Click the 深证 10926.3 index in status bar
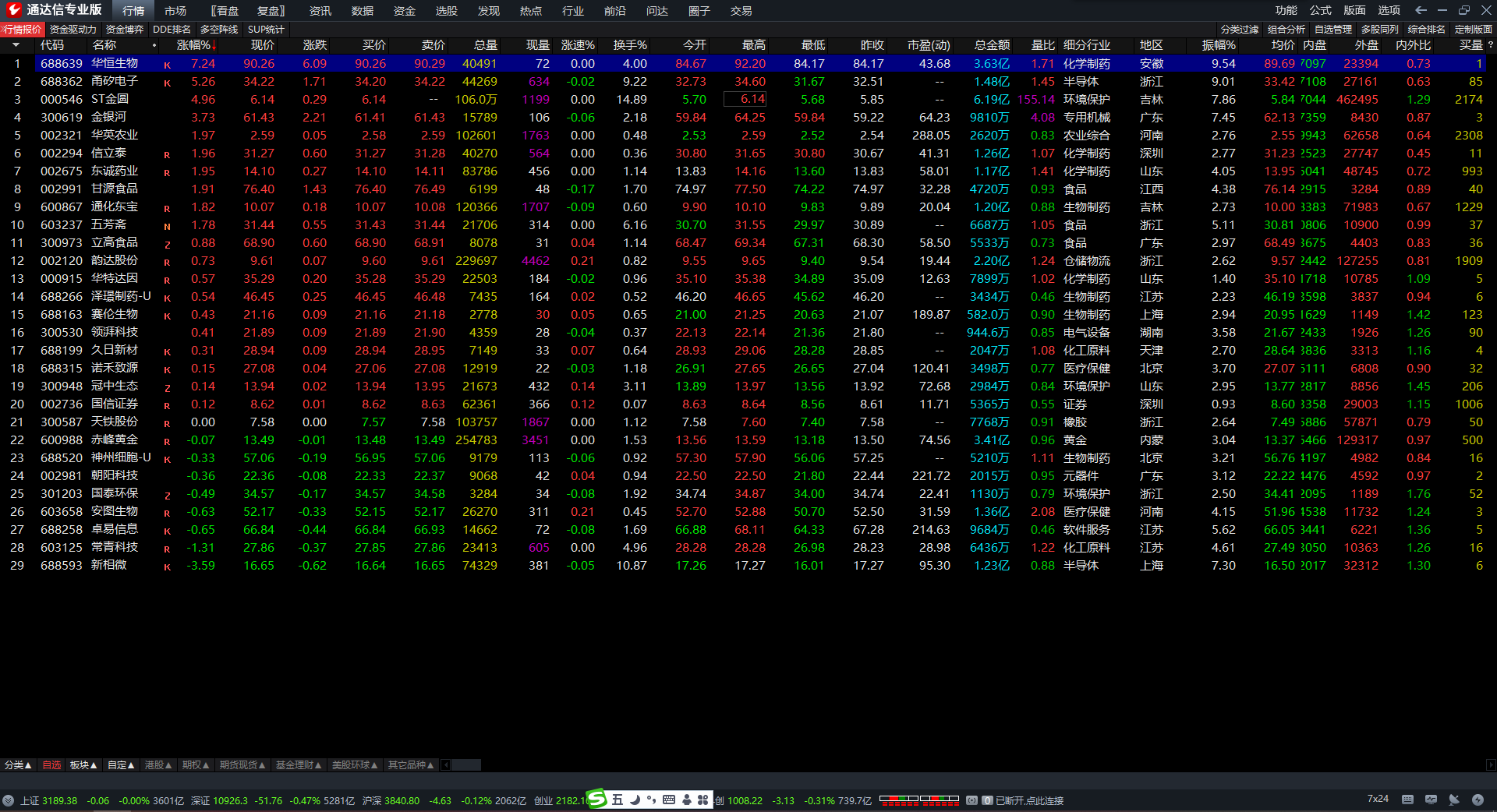This screenshot has width=1497, height=812. coord(219,800)
